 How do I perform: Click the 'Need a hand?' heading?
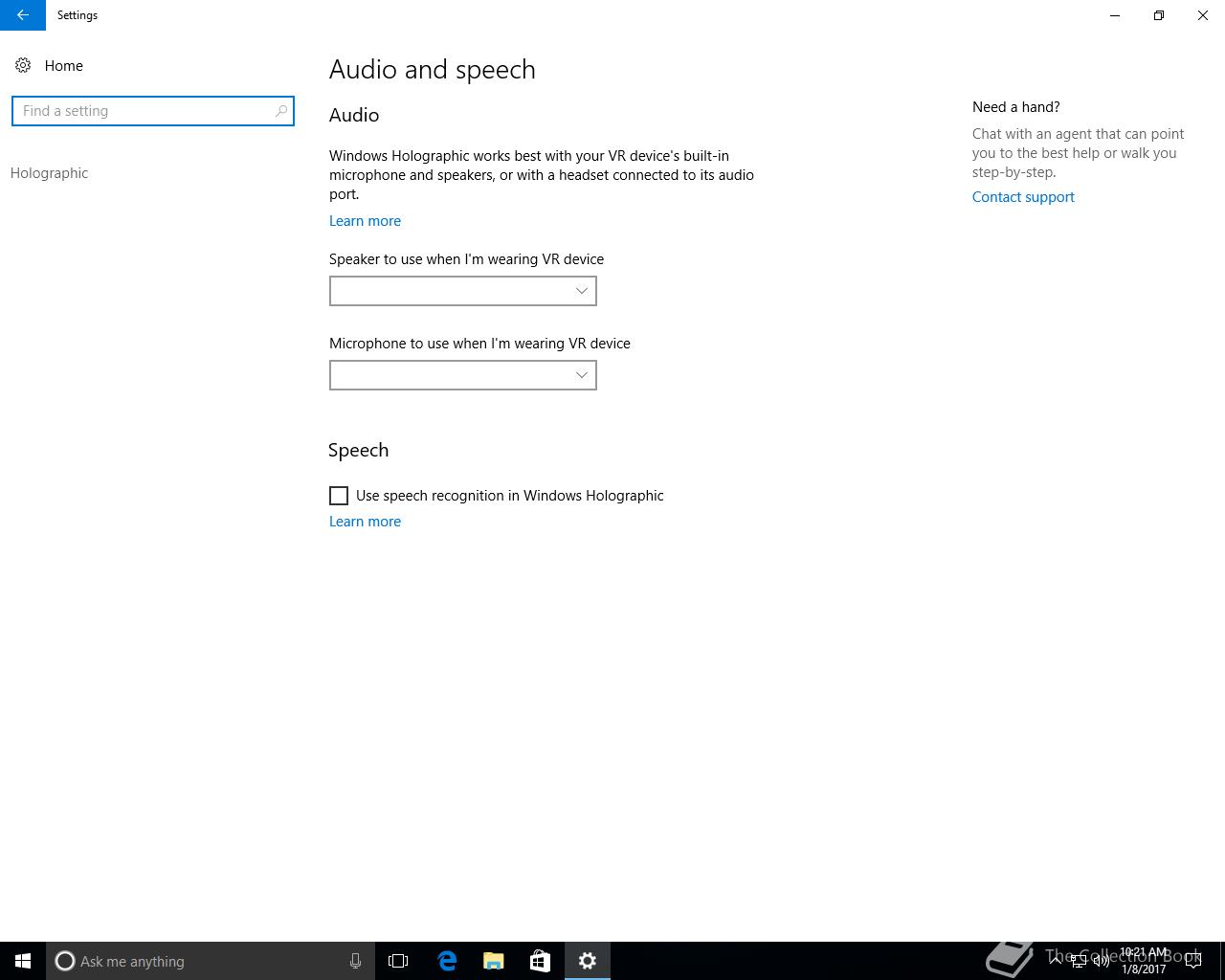coord(1016,107)
